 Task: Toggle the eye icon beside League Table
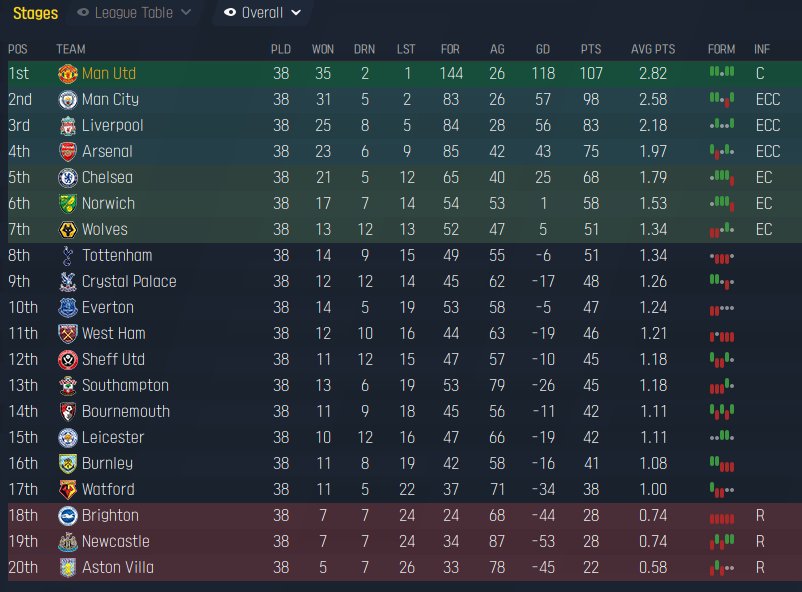click(83, 12)
